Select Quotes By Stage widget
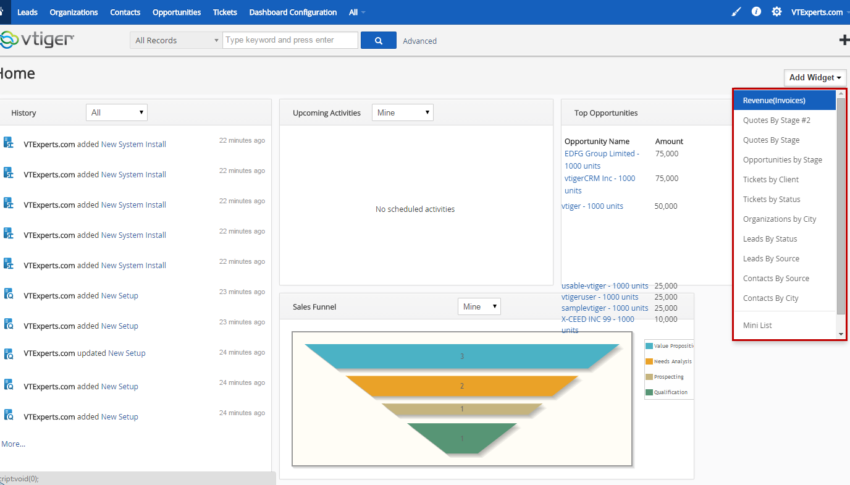 (771, 140)
